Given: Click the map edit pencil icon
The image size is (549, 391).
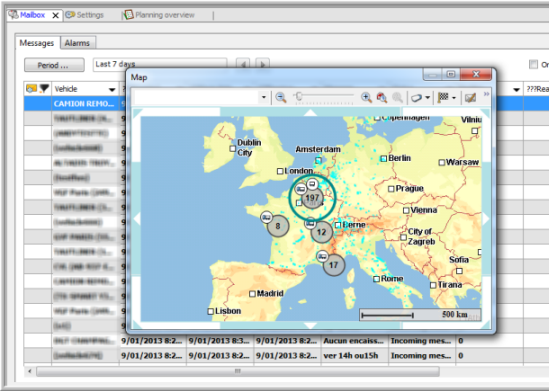Looking at the screenshot, I should (470, 98).
